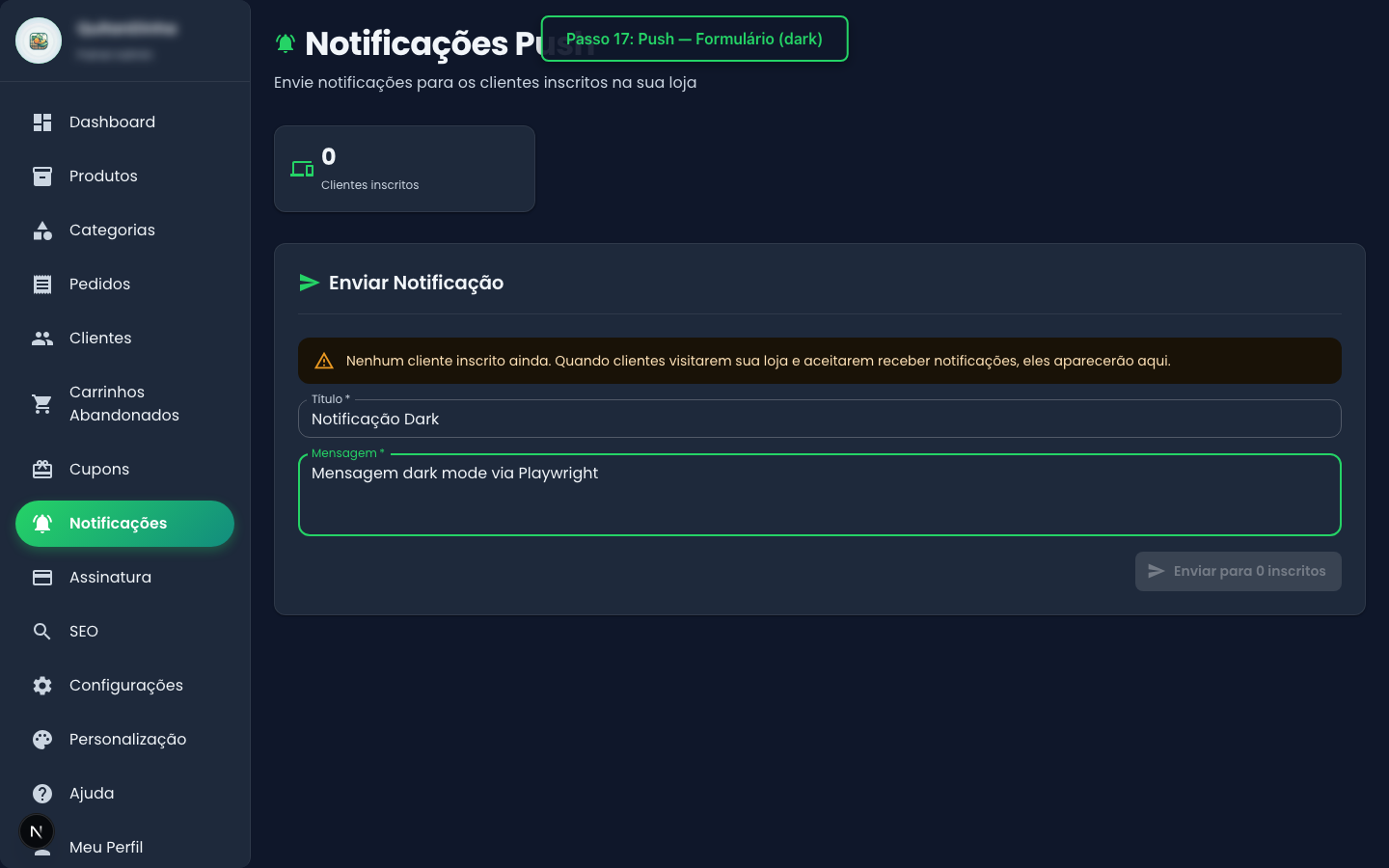Open Meu Perfil in sidebar
1389x868 pixels.
(x=106, y=847)
